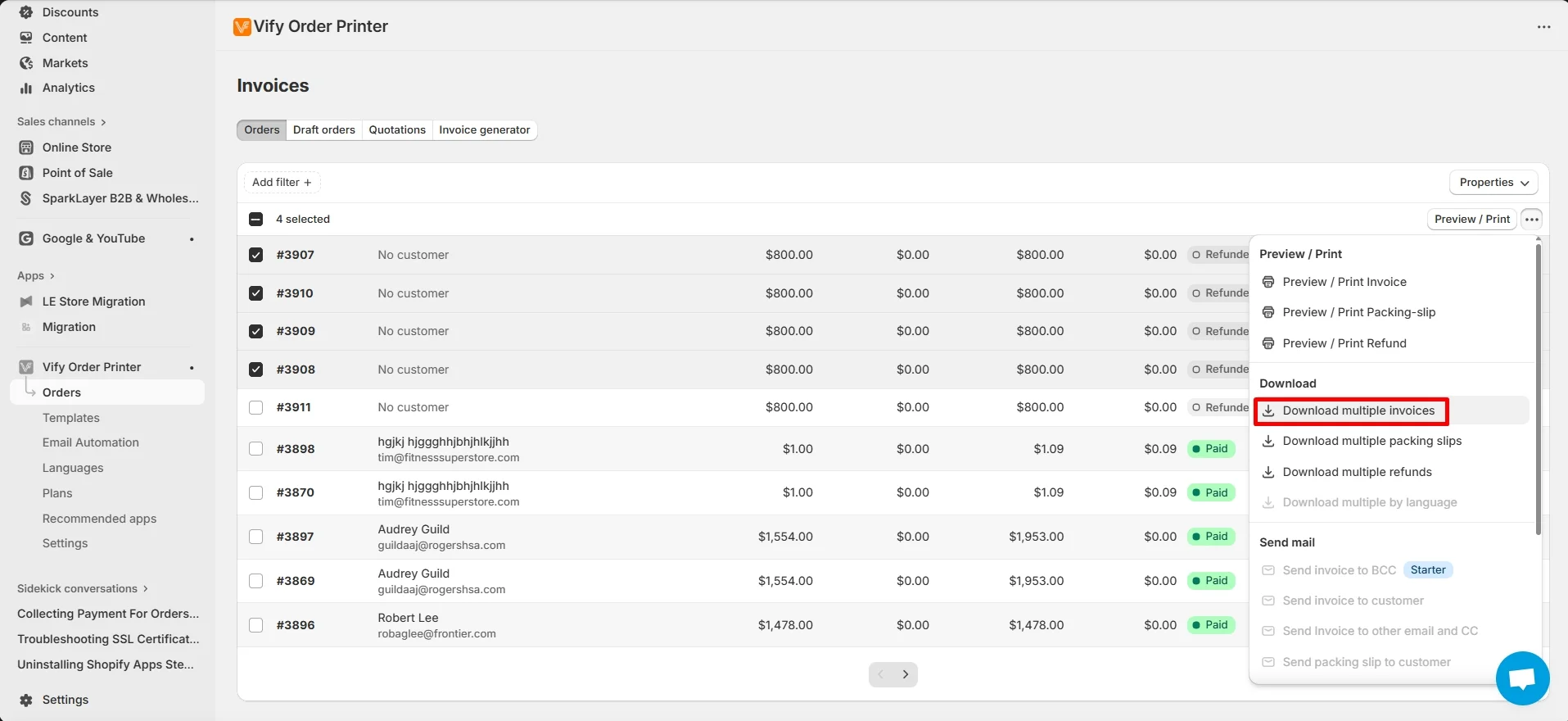Click the Paid badge for order #3869
This screenshot has height=721, width=1568.
point(1211,581)
